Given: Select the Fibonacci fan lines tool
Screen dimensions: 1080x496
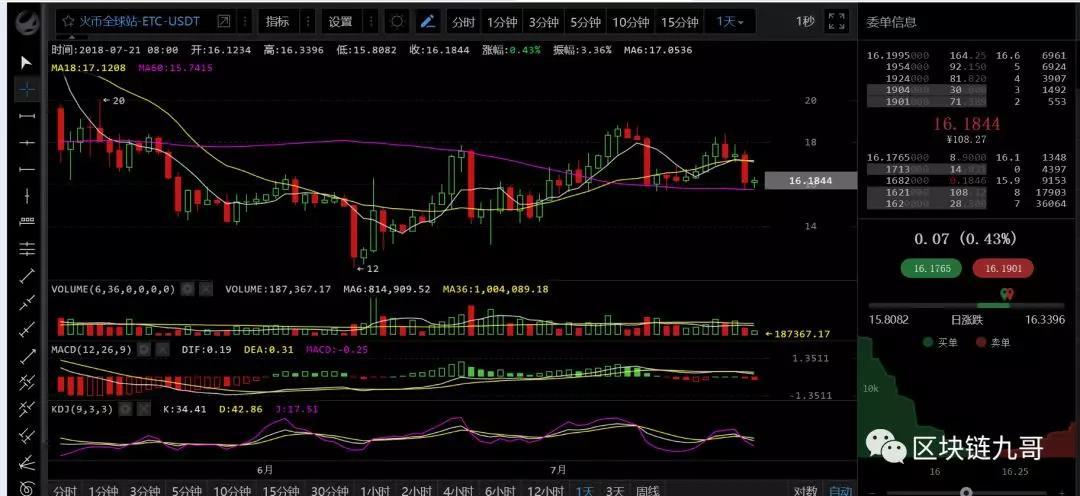Looking at the screenshot, I should 27,461.
